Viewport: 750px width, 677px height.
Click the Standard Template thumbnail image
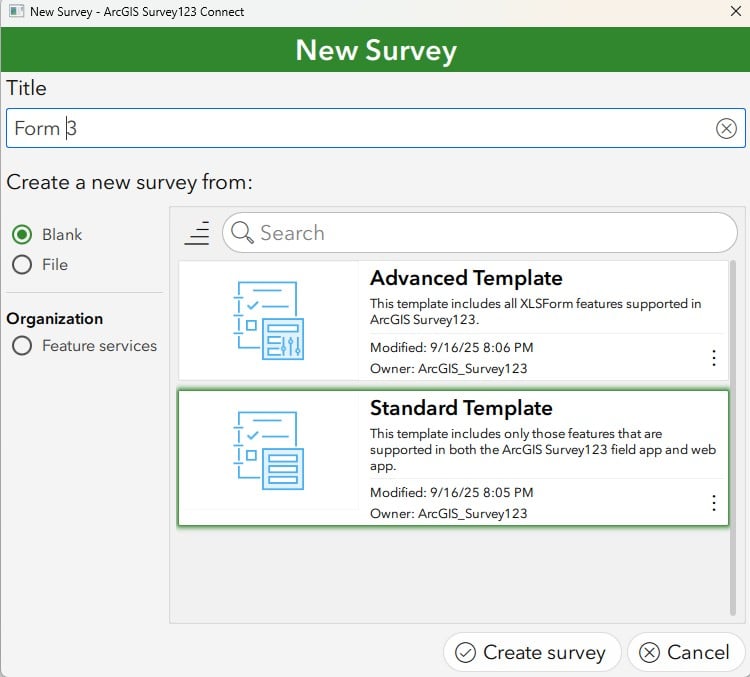pyautogui.click(x=268, y=451)
